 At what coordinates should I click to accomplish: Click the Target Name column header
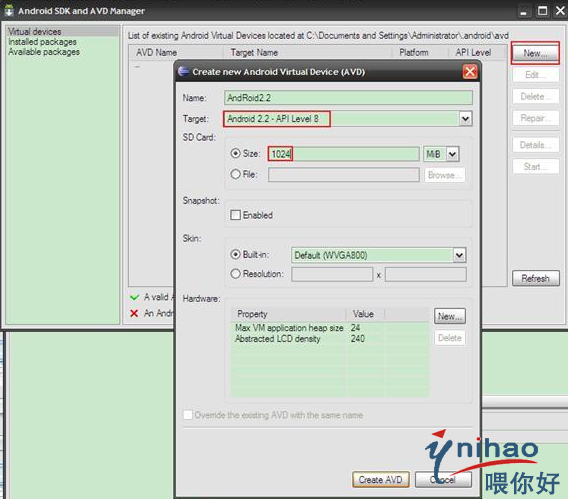[307, 53]
